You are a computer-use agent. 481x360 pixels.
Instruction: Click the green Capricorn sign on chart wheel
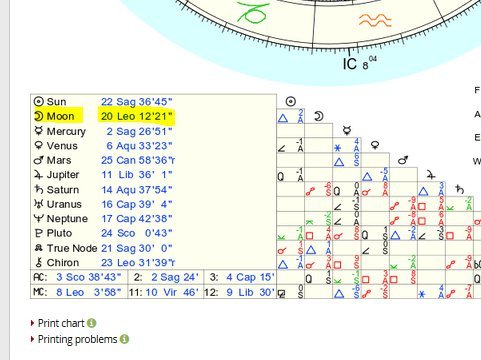pos(253,12)
